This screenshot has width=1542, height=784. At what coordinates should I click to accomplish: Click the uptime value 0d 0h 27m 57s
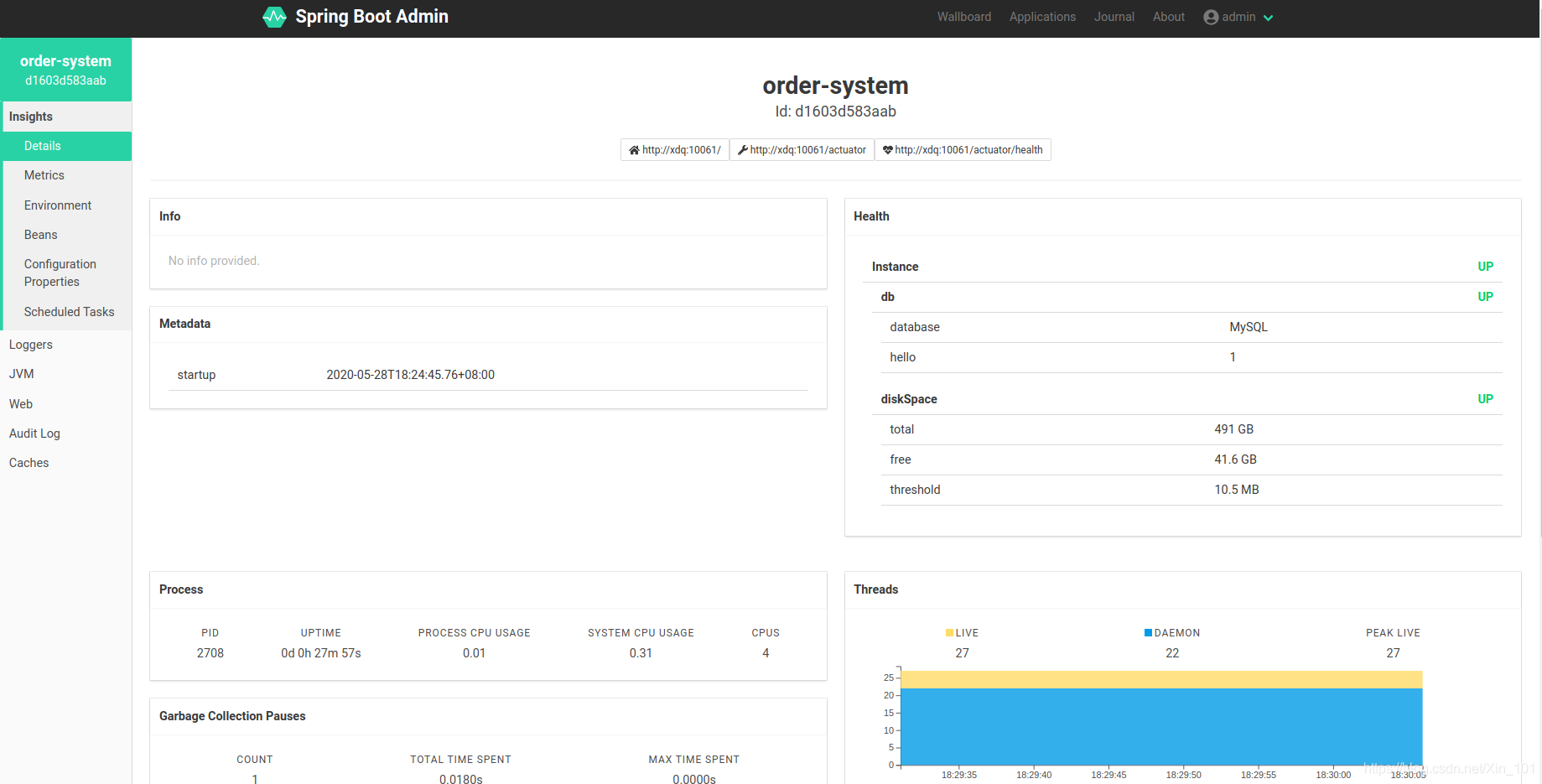(321, 653)
